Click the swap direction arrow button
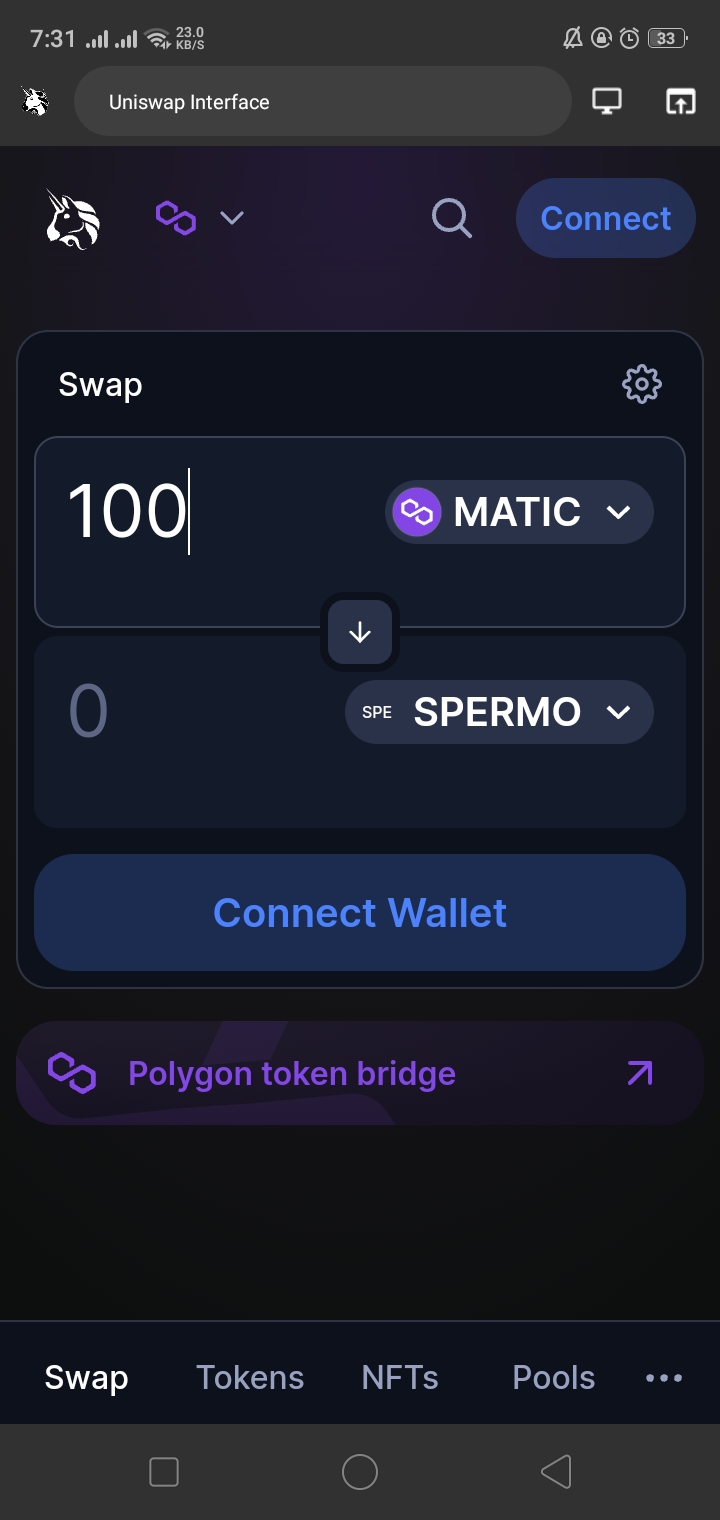This screenshot has height=1520, width=720. [360, 632]
